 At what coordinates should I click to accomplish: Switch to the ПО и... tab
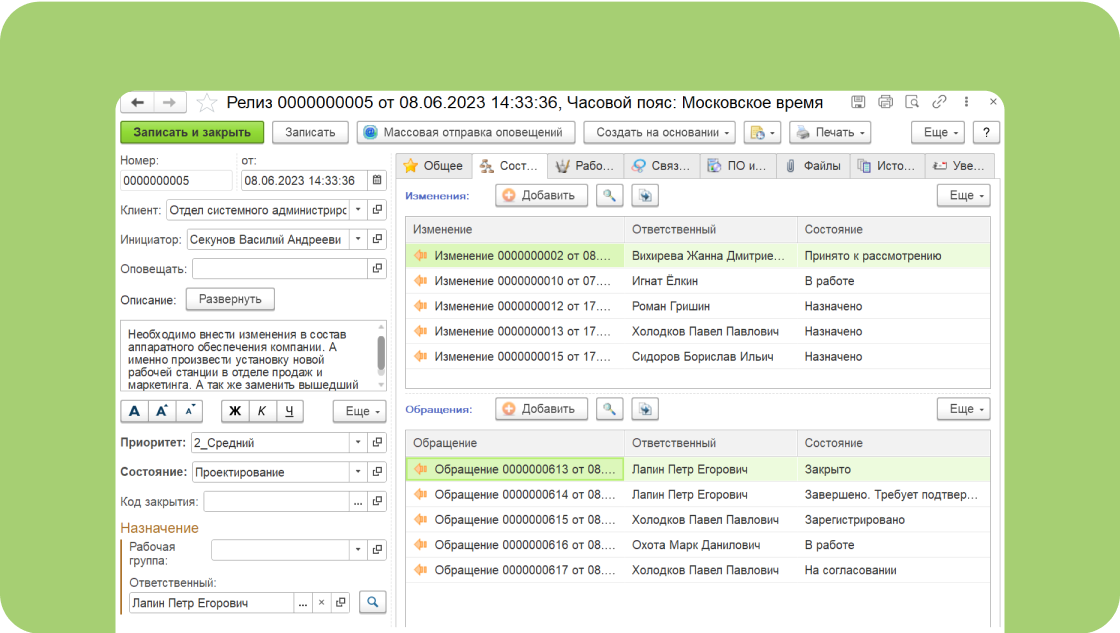[737, 166]
